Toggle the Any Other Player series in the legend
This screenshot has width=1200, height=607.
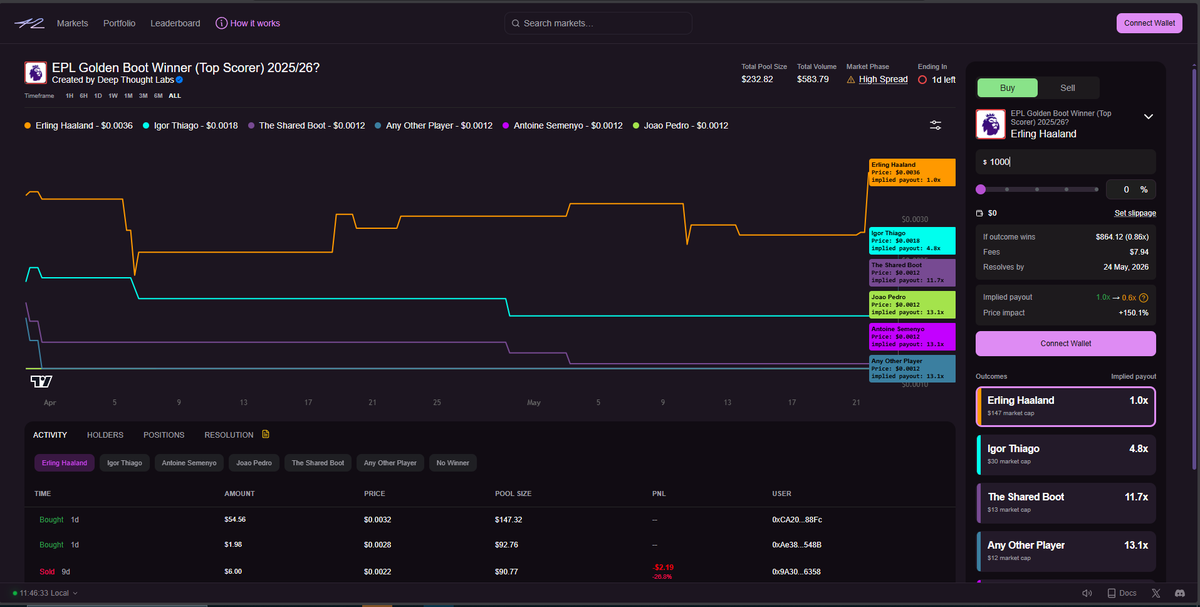pyautogui.click(x=433, y=126)
